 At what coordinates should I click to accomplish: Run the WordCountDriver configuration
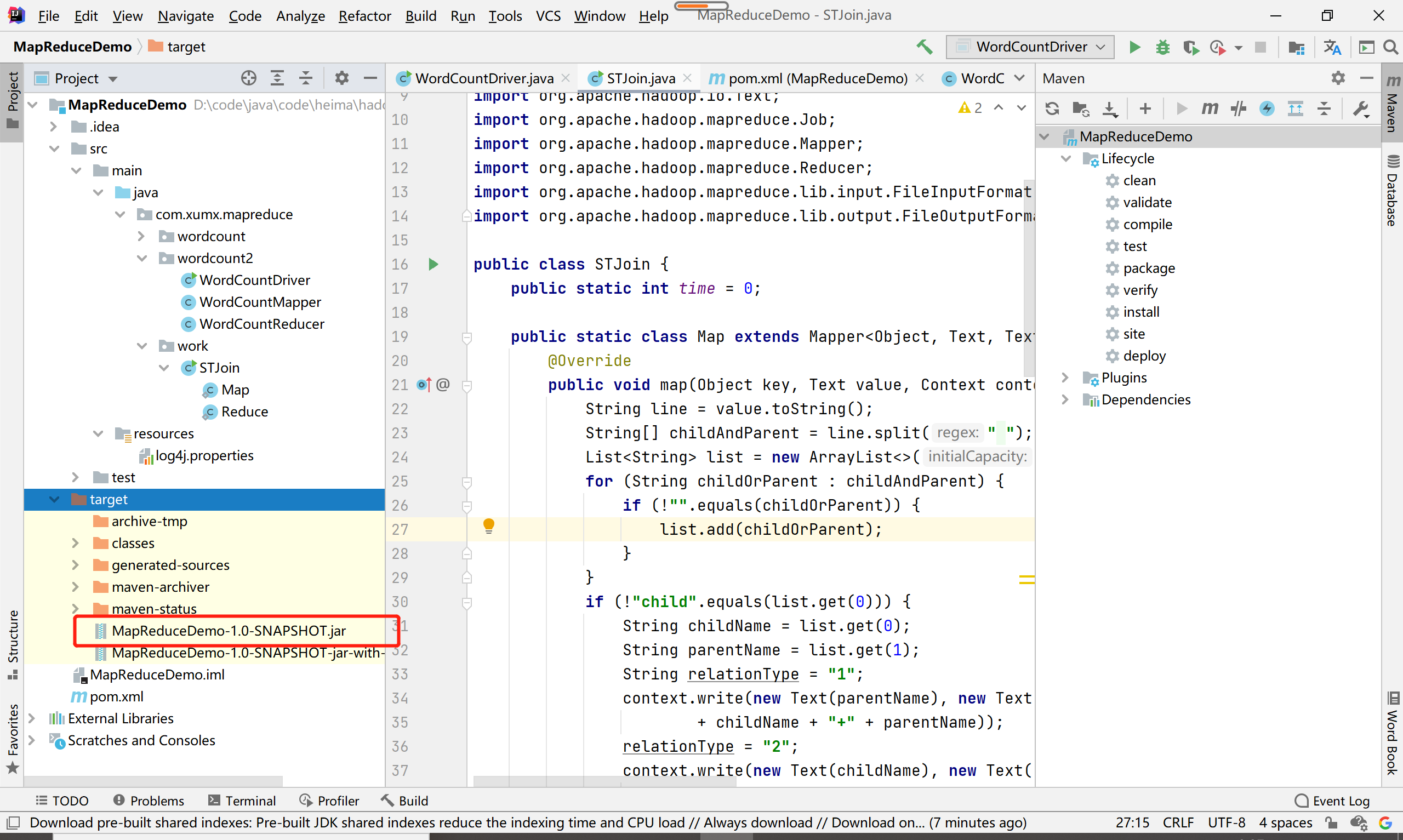(x=1134, y=47)
